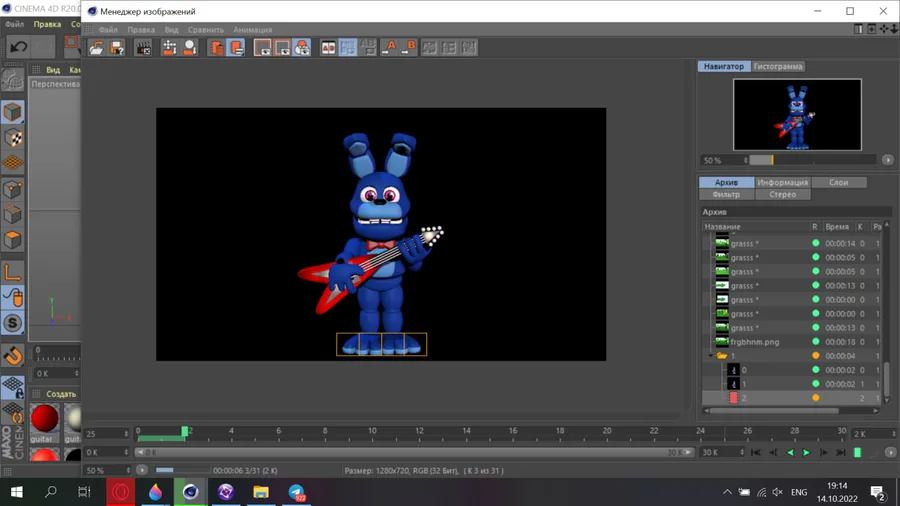Viewport: 900px width, 506px height.
Task: Switch to the Информация tab
Action: pos(782,182)
